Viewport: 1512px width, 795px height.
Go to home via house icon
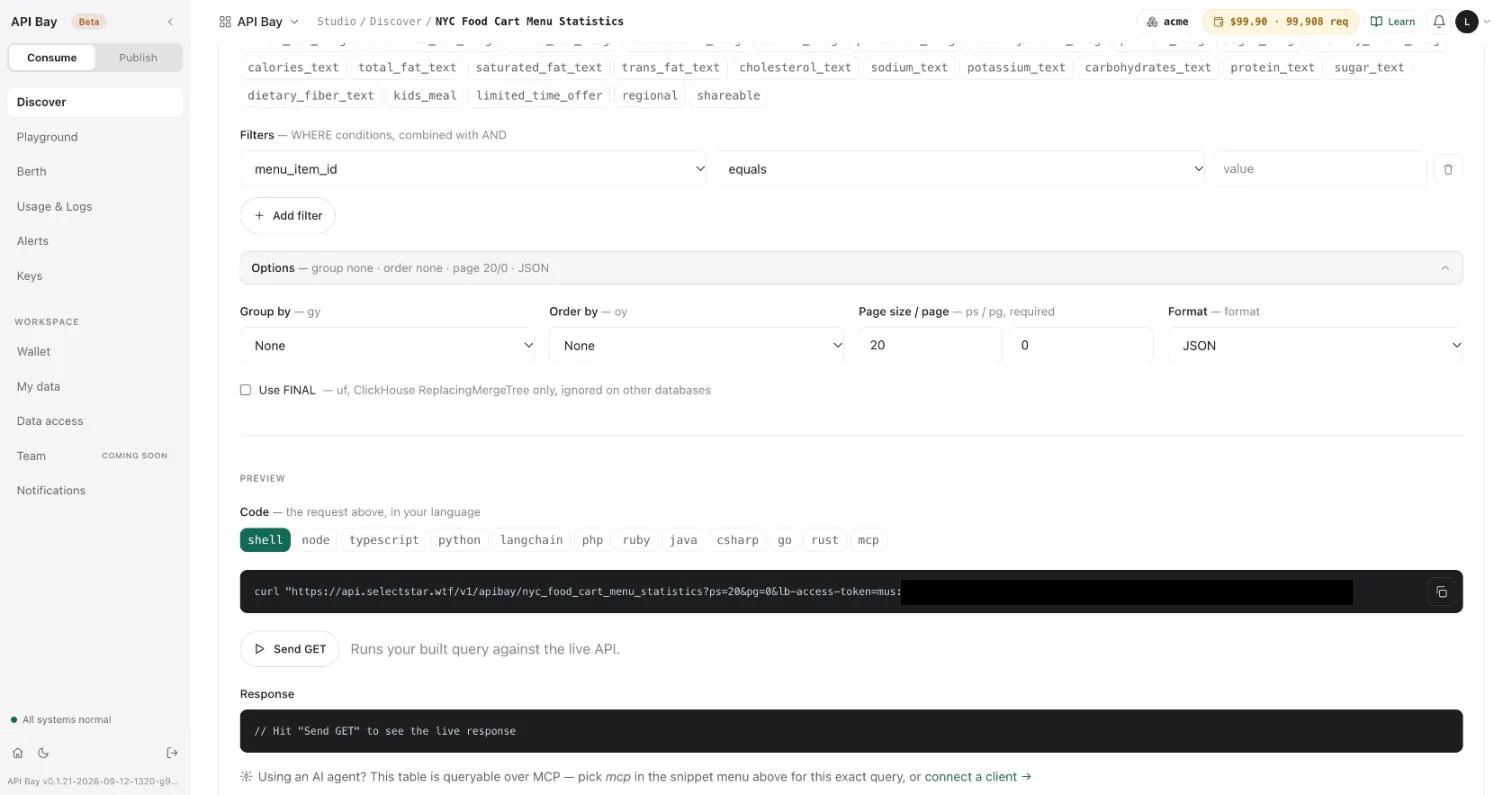click(17, 753)
